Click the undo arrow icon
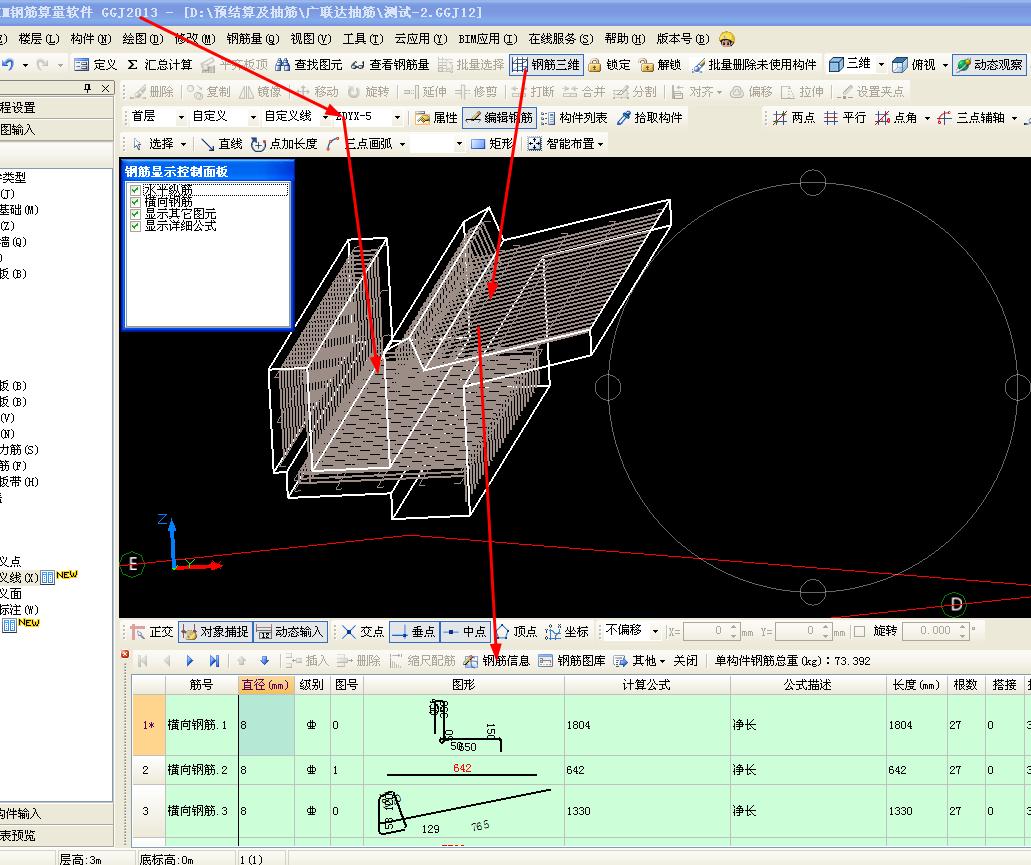 pos(8,64)
